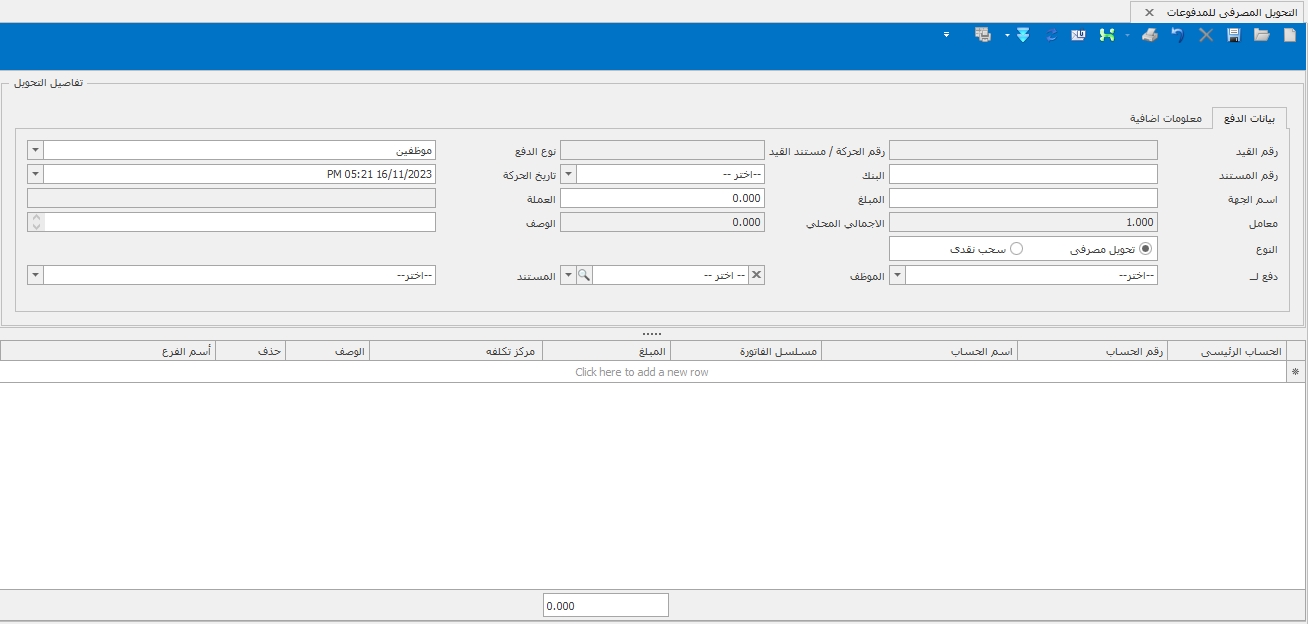1308x624 pixels.
Task: Click the Open folder icon in toolbar
Action: pos(1262,35)
